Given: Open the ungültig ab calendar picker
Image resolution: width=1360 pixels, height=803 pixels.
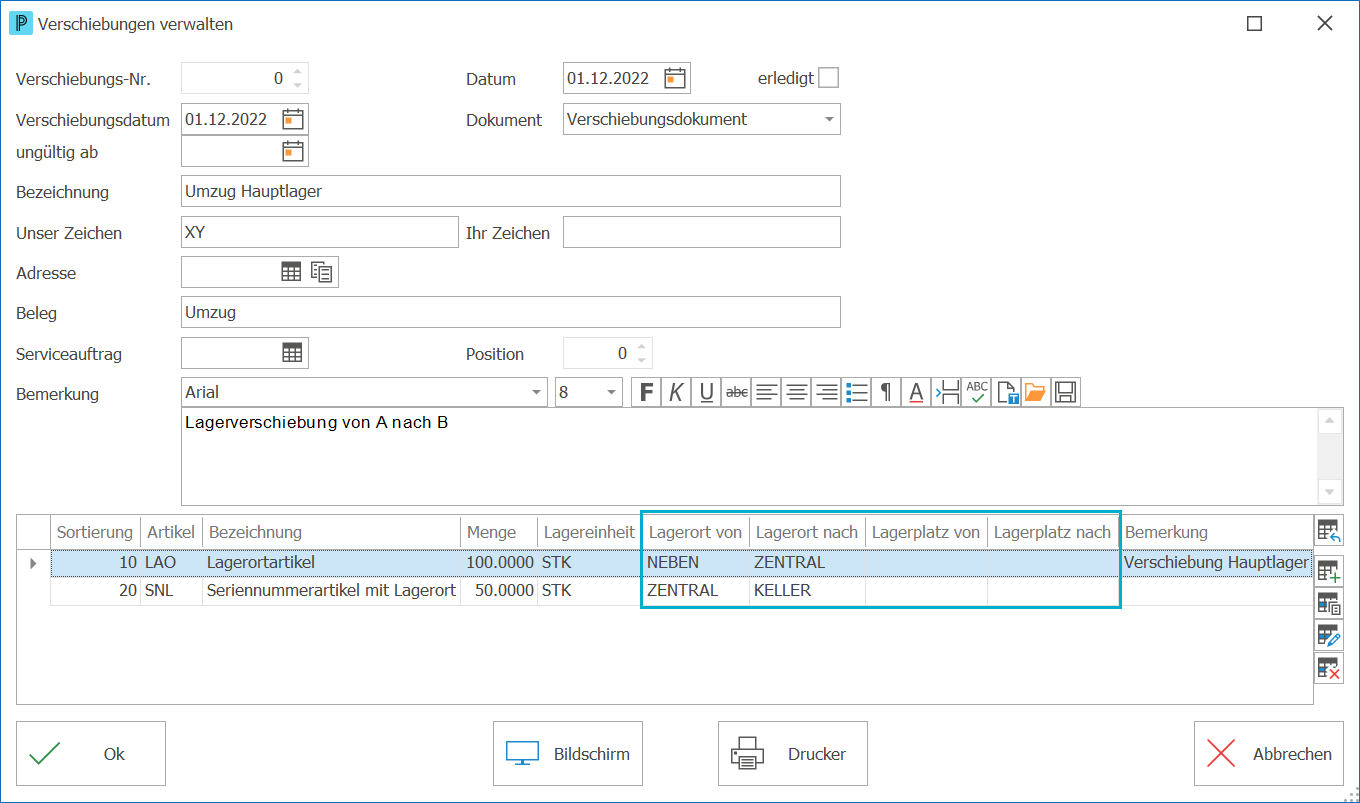Looking at the screenshot, I should [x=293, y=151].
